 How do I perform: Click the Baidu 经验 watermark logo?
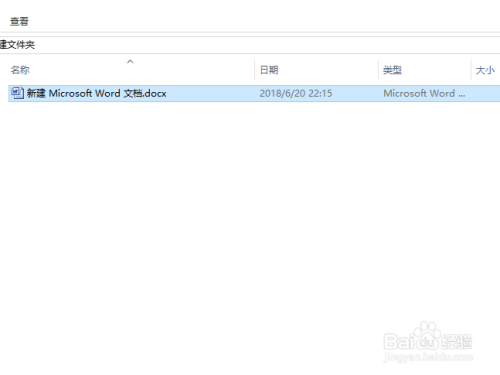(428, 337)
